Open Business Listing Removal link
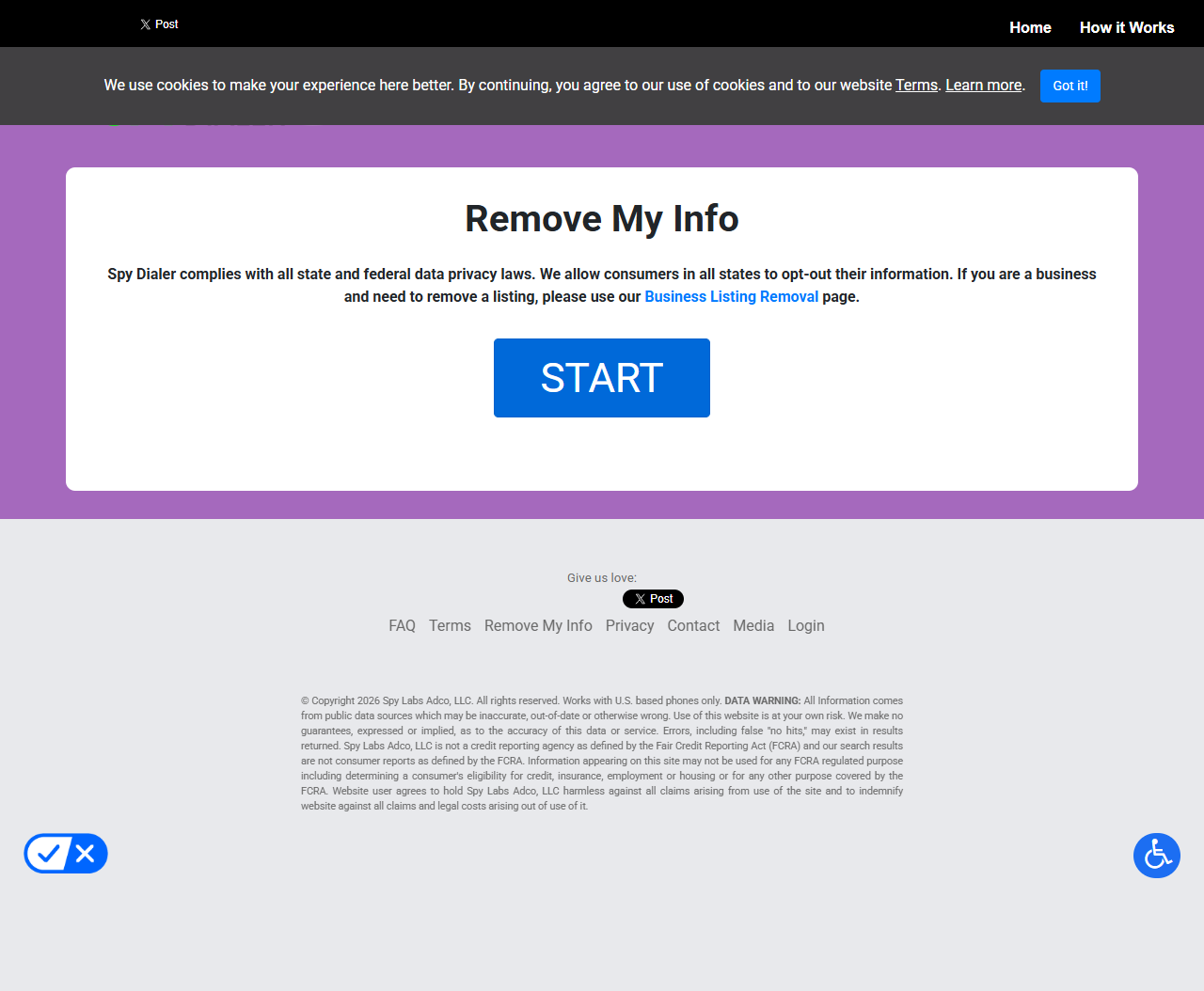This screenshot has height=991, width=1204. (731, 296)
